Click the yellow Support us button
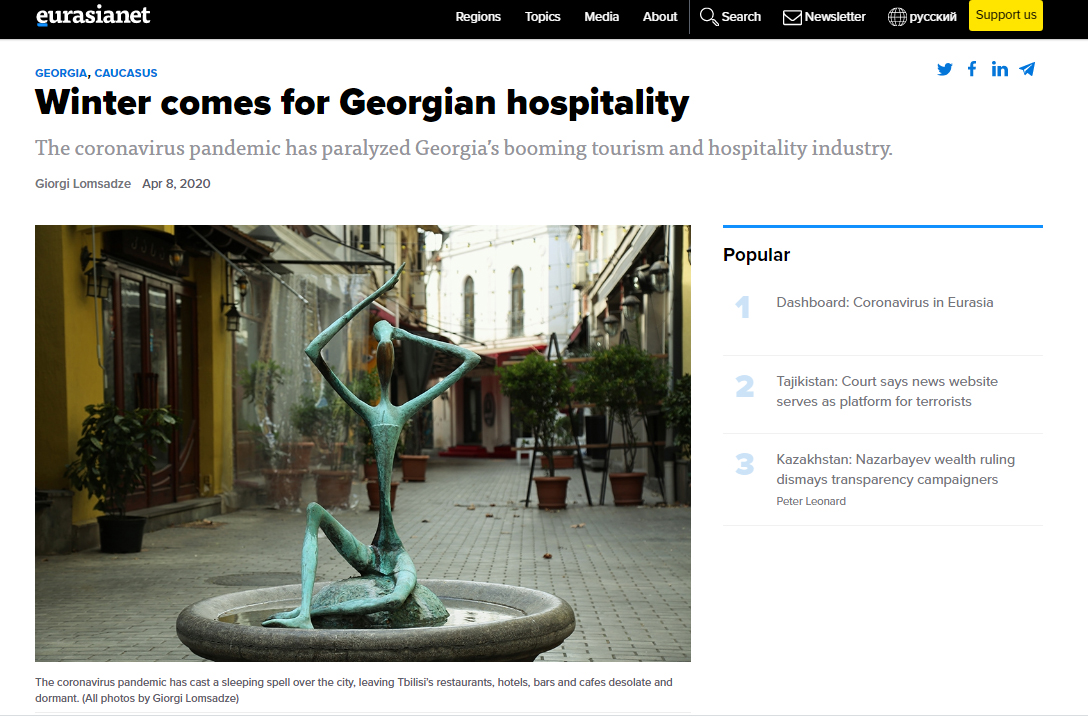The width and height of the screenshot is (1088, 720). tap(1005, 15)
